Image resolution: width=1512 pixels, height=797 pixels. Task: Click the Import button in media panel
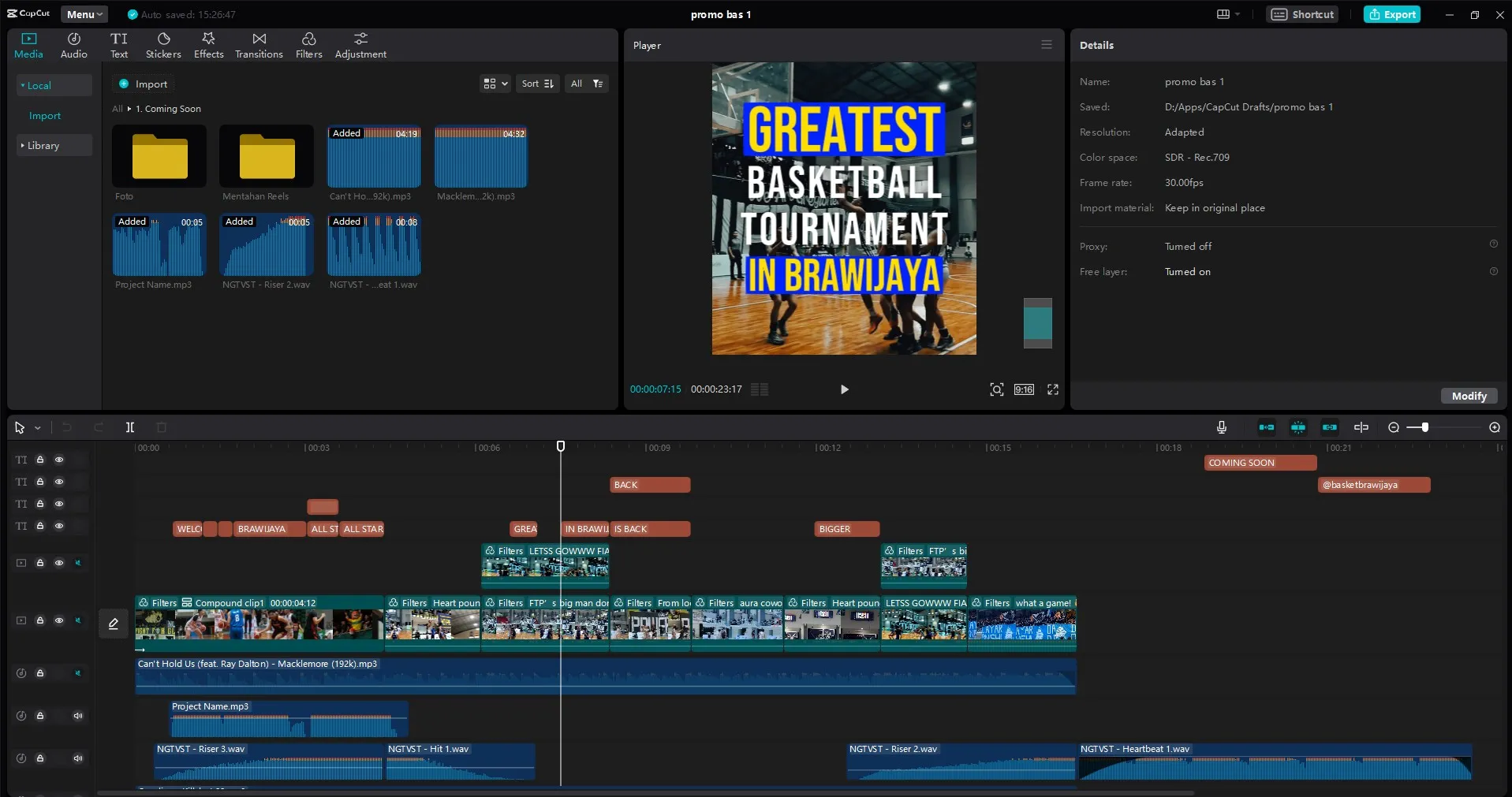pyautogui.click(x=143, y=84)
